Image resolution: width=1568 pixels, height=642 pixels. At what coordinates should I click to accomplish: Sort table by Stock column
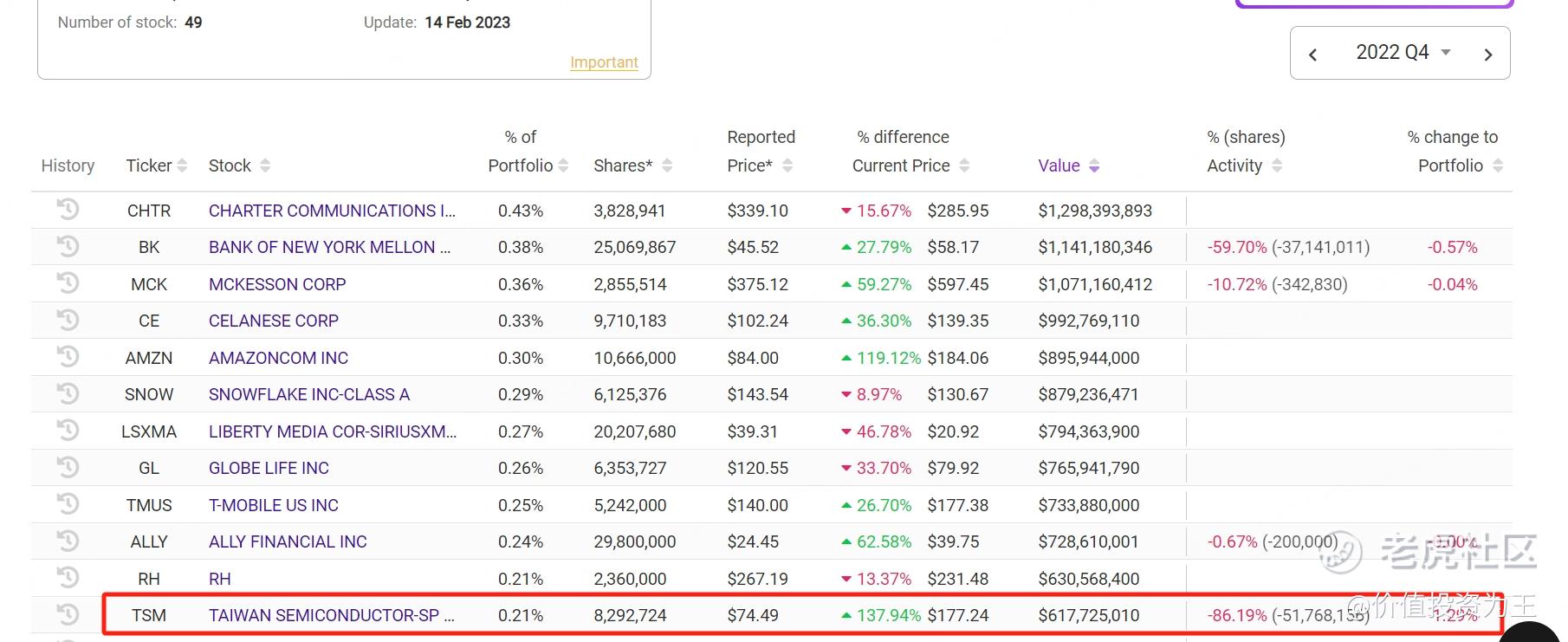pyautogui.click(x=240, y=165)
